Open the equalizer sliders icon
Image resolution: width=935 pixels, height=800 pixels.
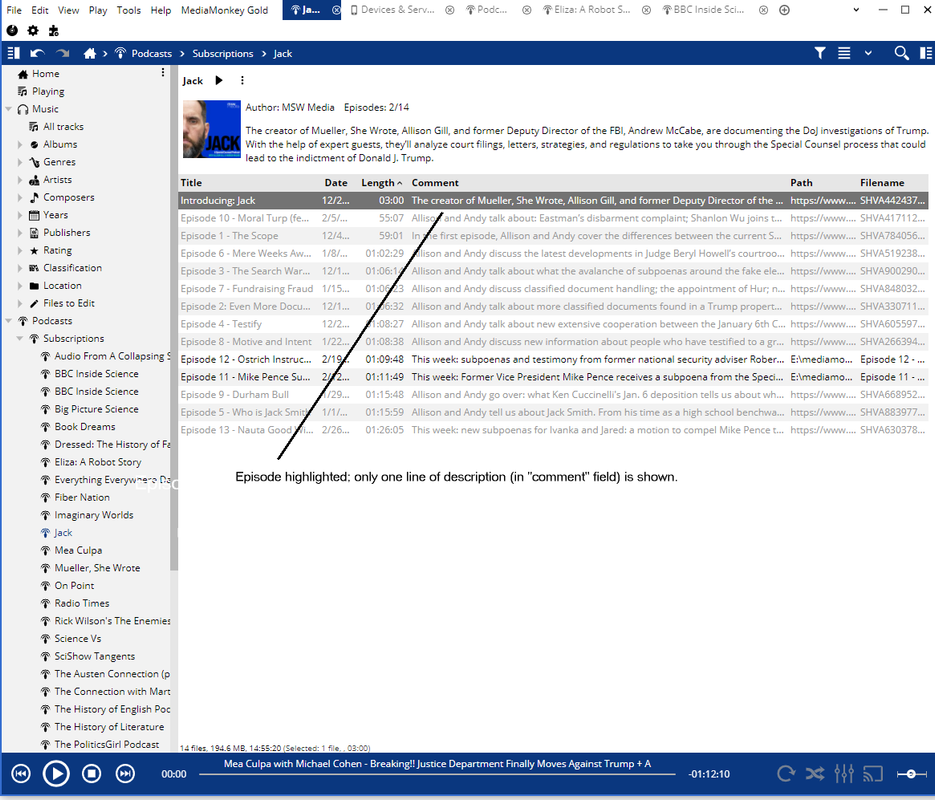[844, 774]
